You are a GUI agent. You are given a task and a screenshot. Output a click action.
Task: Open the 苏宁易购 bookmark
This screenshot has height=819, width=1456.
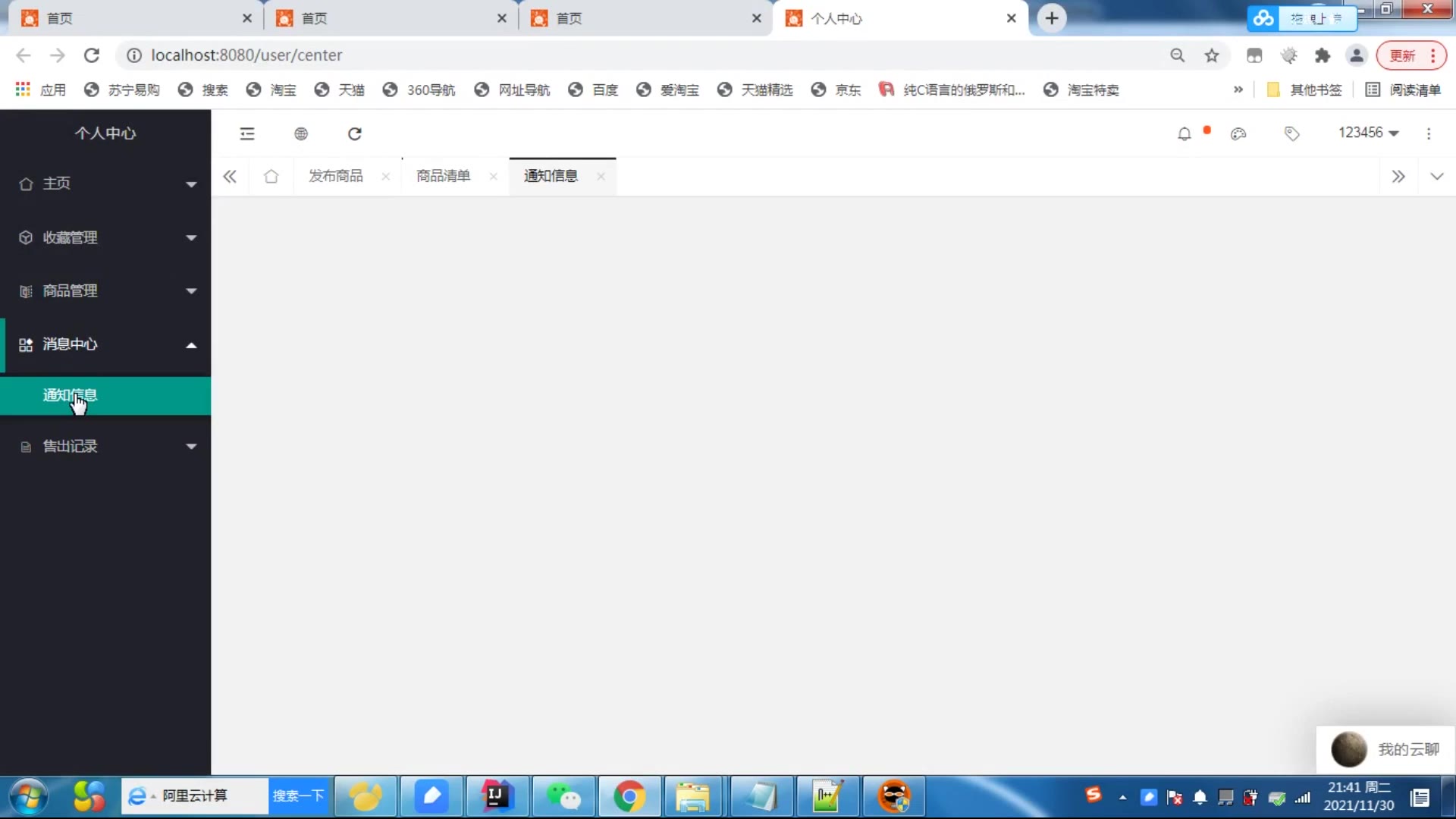tap(122, 89)
